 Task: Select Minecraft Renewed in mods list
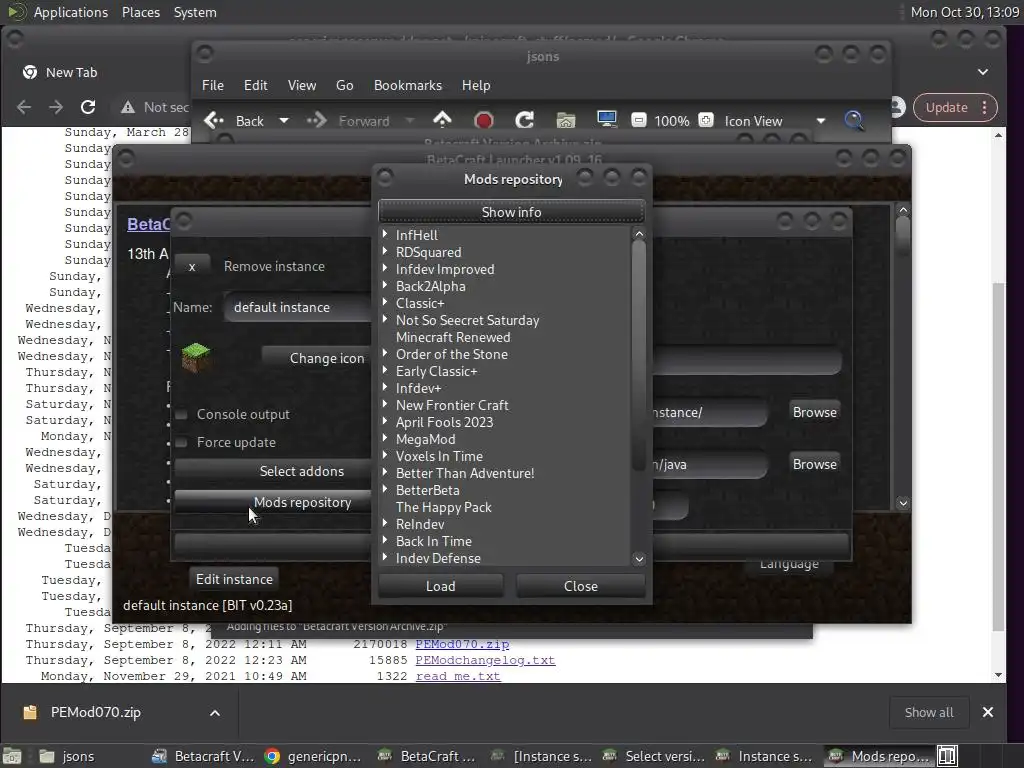pyautogui.click(x=453, y=338)
